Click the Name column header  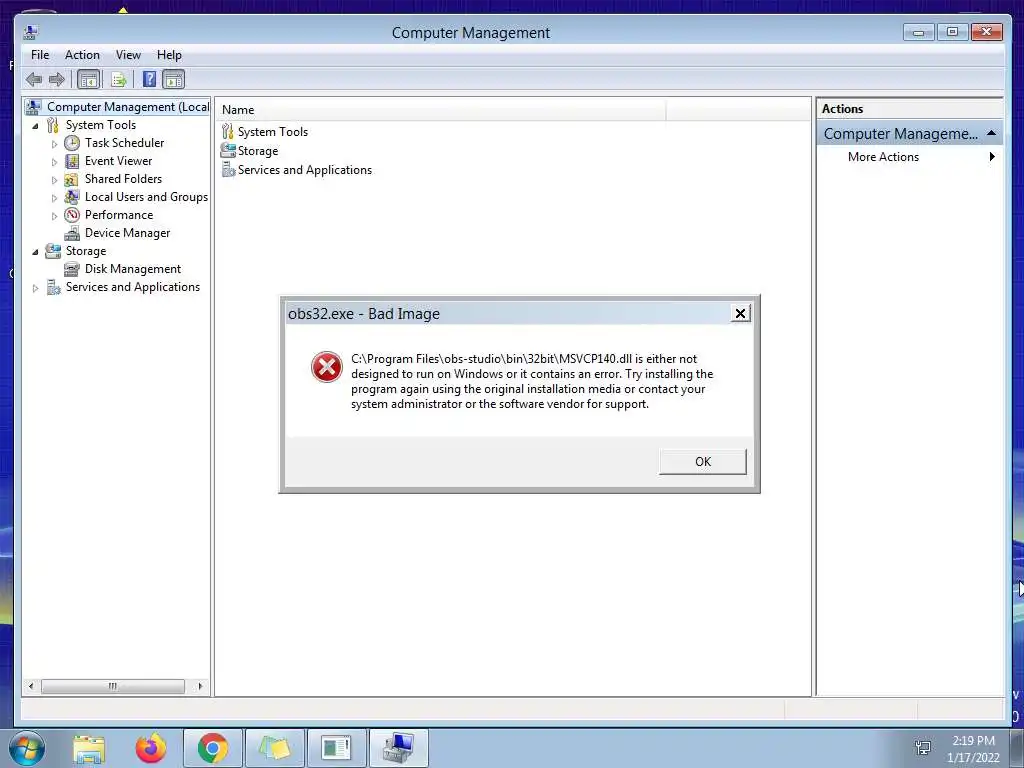[440, 110]
